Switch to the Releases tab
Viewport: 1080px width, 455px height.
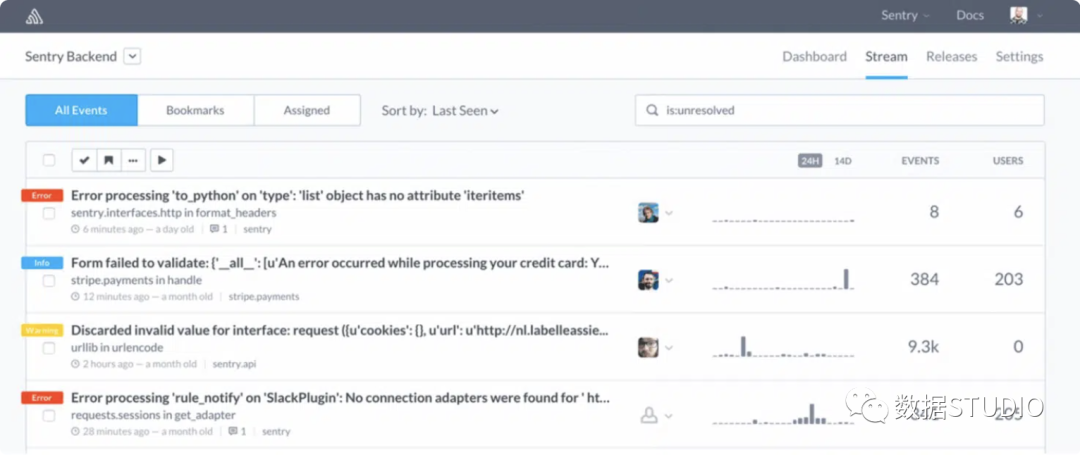click(x=951, y=56)
